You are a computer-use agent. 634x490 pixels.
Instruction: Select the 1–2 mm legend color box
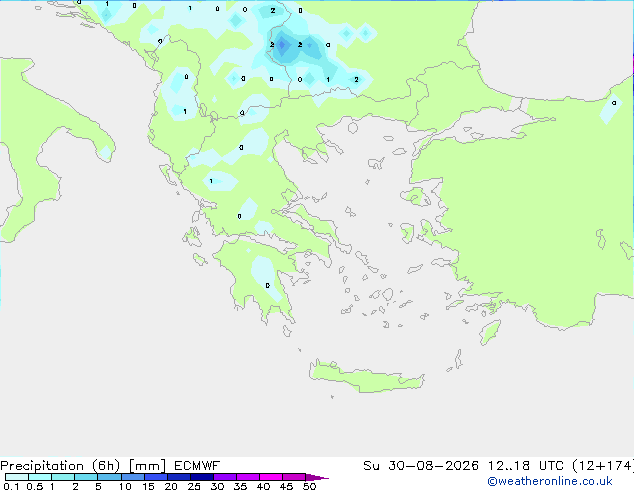[x=63, y=477]
